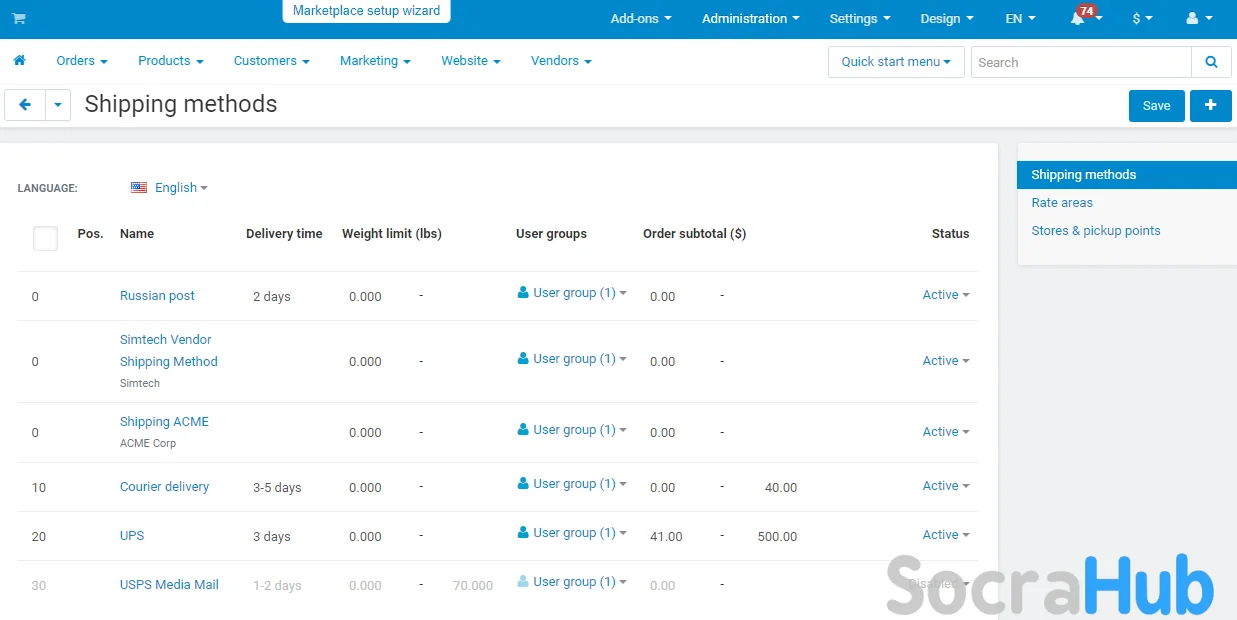The height and width of the screenshot is (620, 1237).
Task: Open the notifications bell icon
Action: click(1078, 19)
